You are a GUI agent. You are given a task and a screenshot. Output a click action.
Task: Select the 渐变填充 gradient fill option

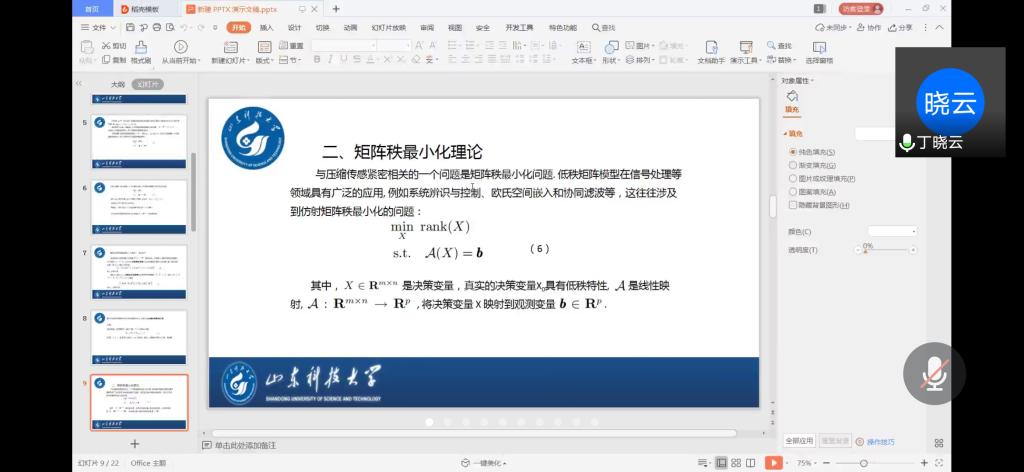793,165
